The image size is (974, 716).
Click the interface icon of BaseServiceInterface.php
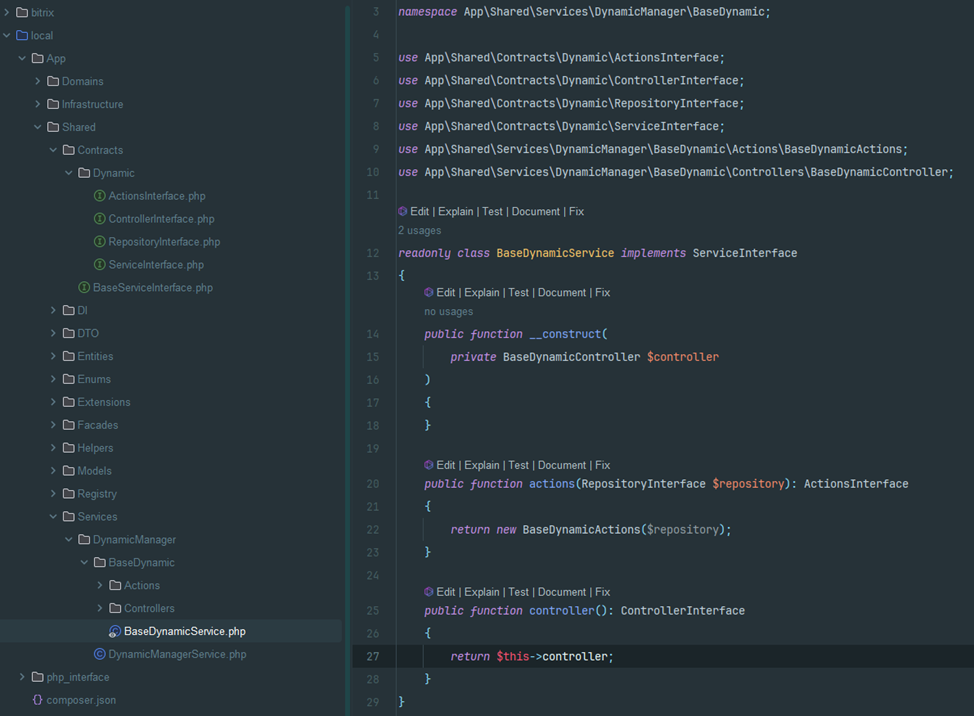tap(84, 288)
